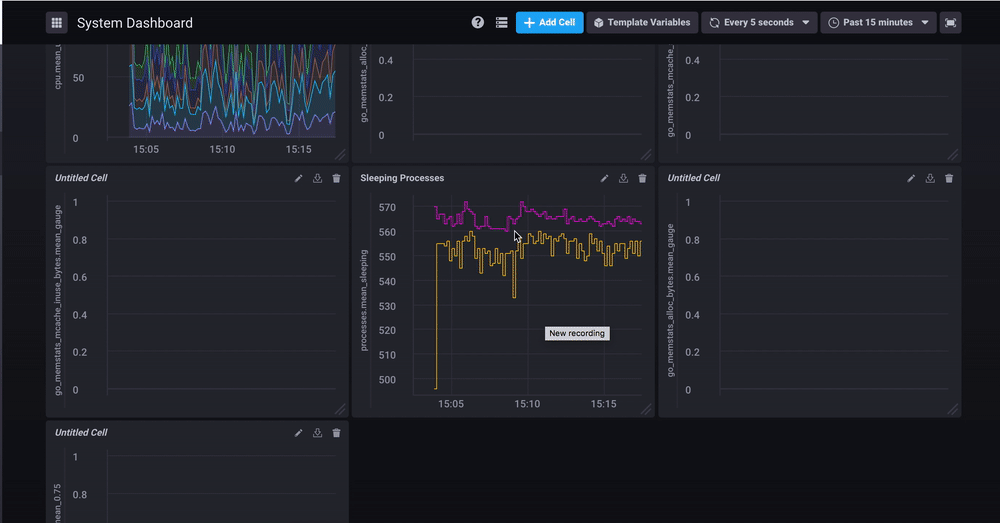Enter presentation full screen mode
The image size is (1000, 523).
pyautogui.click(x=950, y=22)
